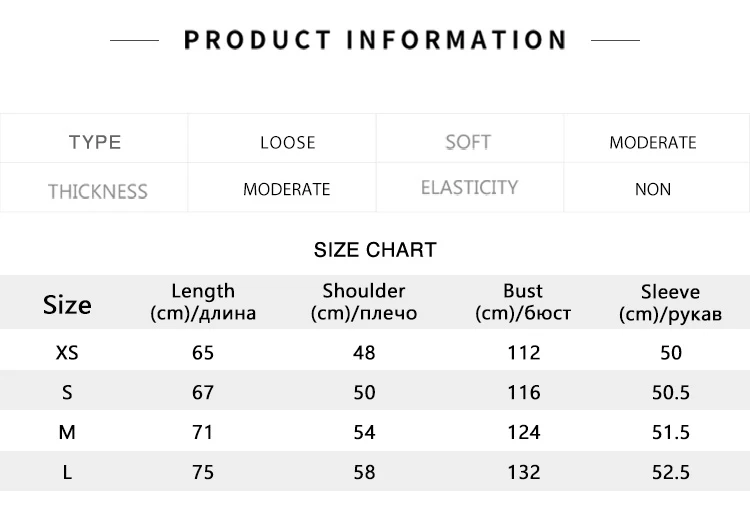Select the ELASTICITY label cell

(x=469, y=187)
